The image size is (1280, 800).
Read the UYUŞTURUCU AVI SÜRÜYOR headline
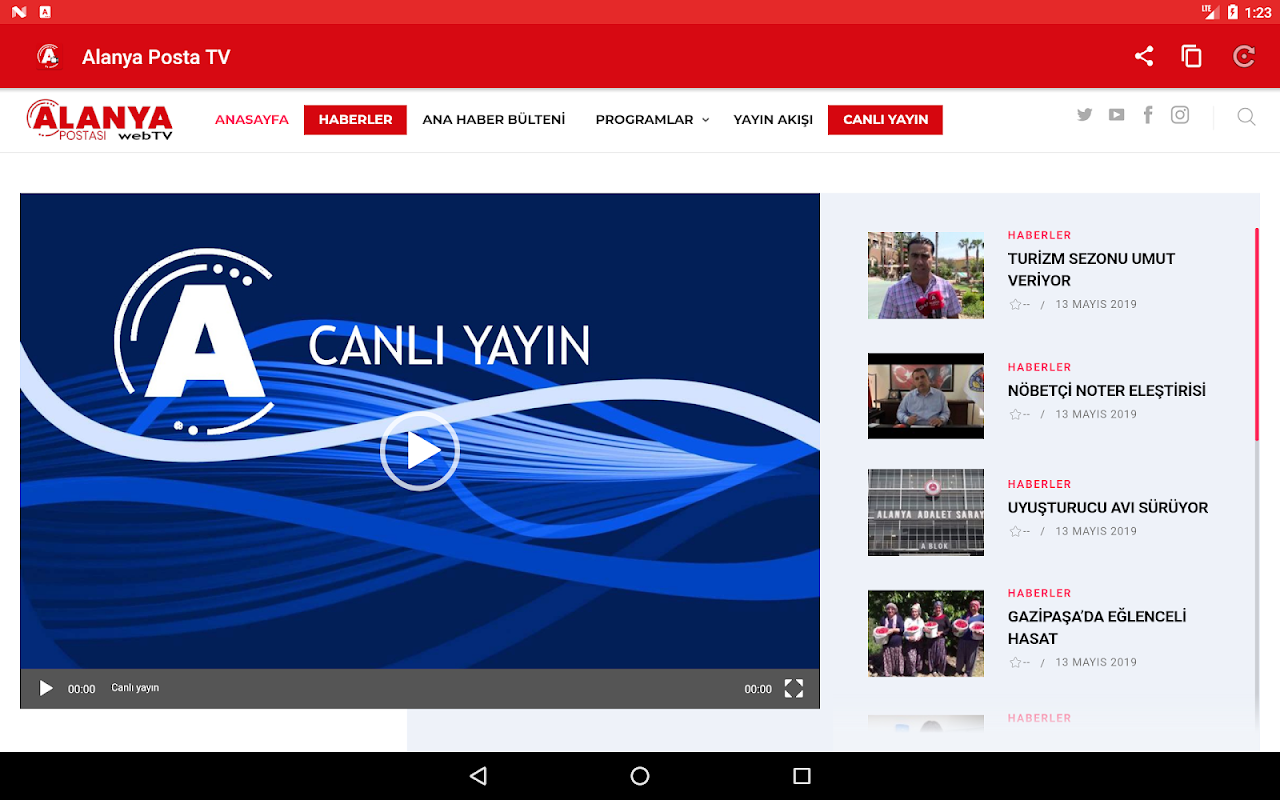tap(1108, 507)
